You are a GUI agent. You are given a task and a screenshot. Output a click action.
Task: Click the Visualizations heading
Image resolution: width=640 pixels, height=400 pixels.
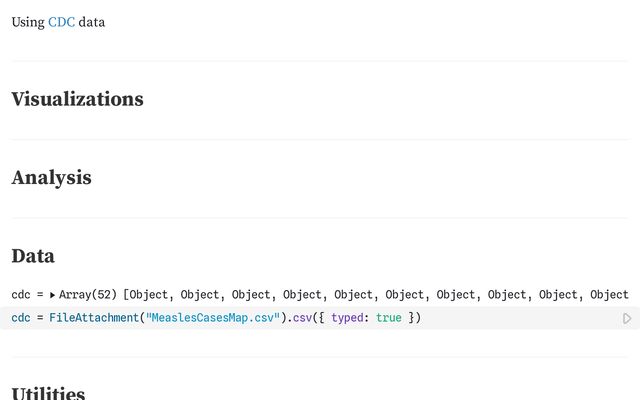78,99
